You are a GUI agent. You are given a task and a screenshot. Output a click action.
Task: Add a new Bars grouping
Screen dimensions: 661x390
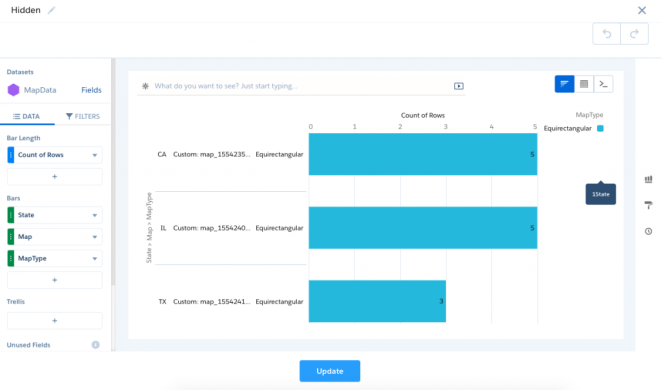tap(54, 280)
